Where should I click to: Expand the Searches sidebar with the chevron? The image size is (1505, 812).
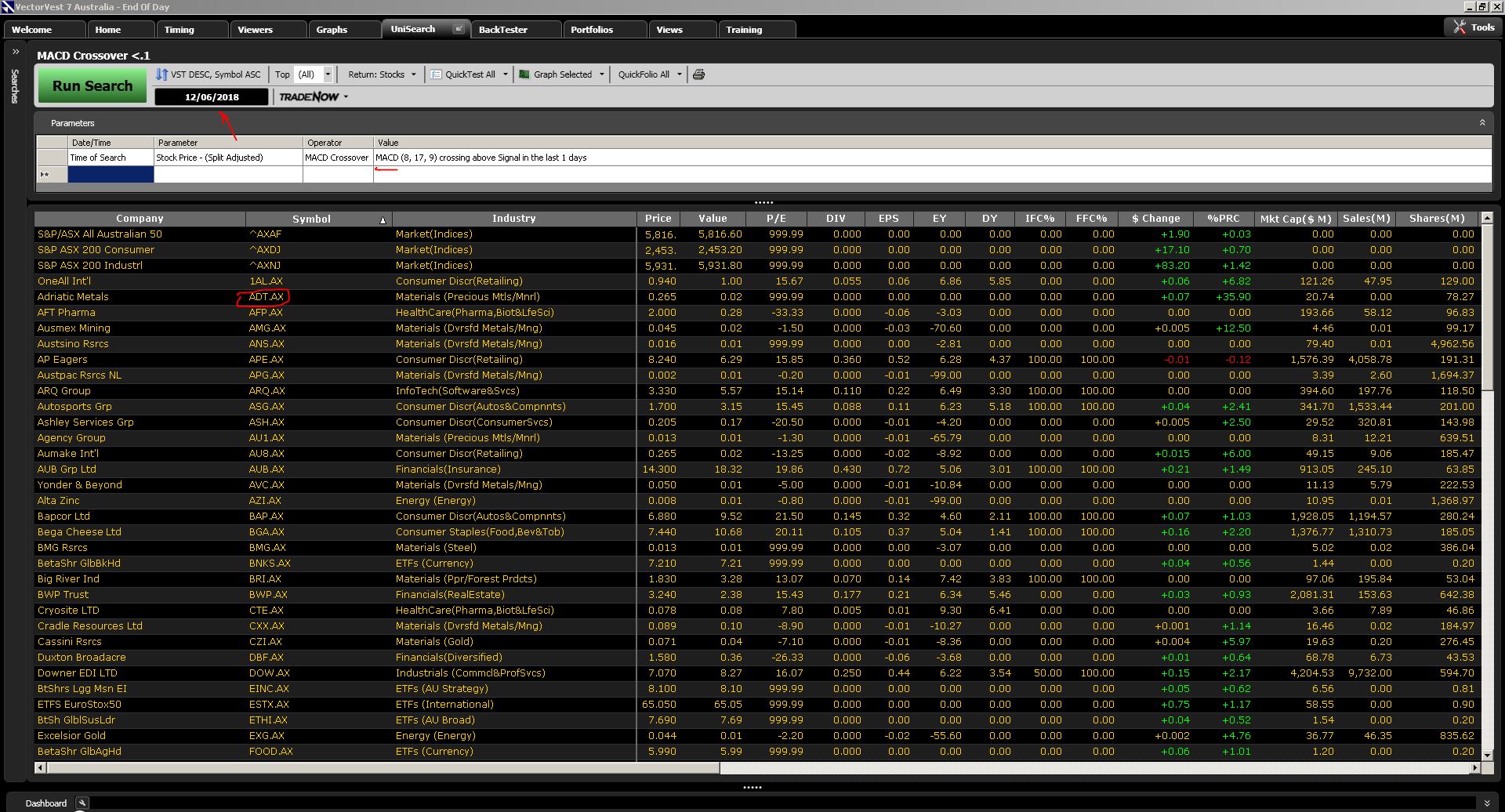click(15, 52)
